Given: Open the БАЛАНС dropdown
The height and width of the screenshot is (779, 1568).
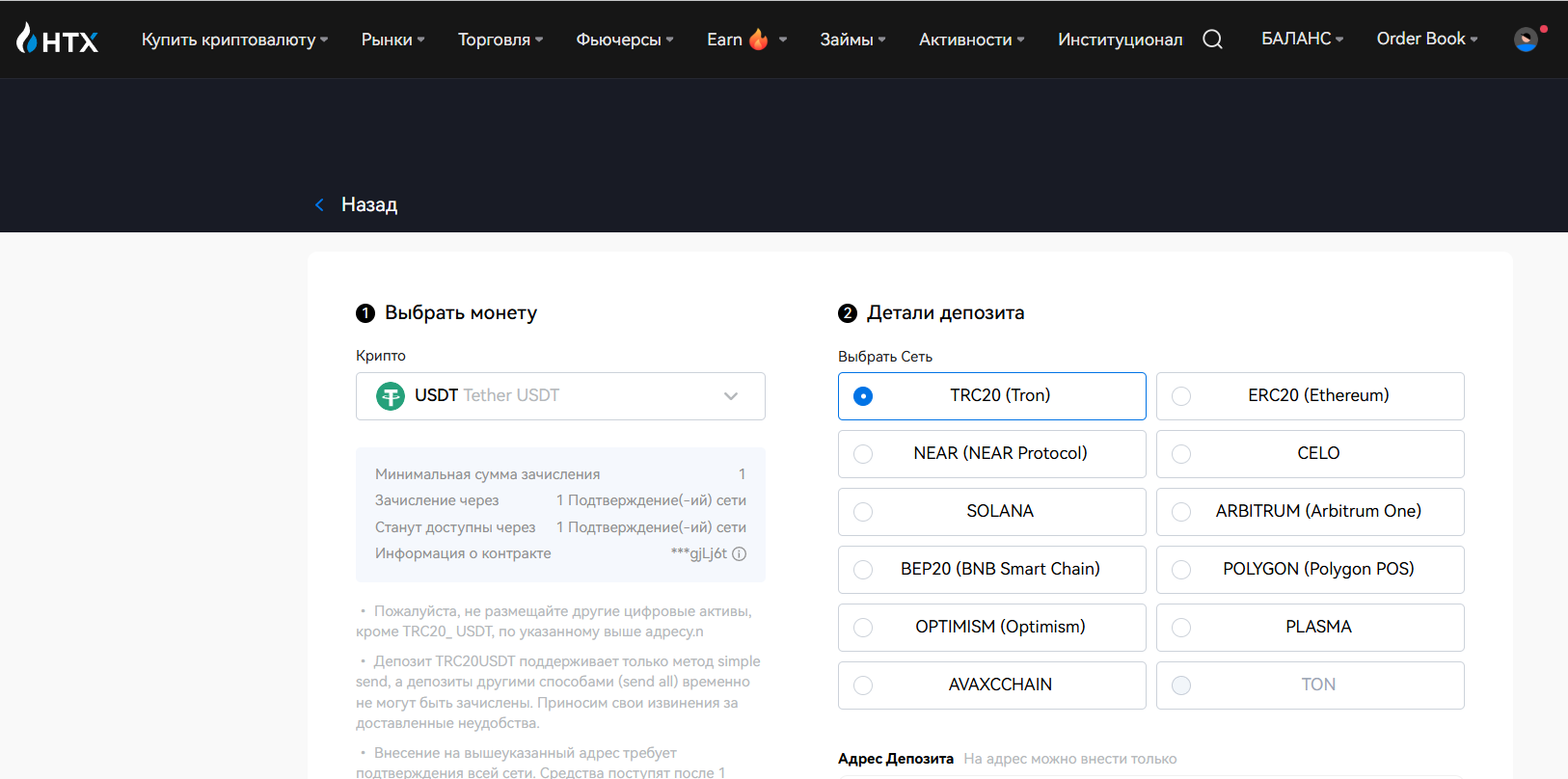Looking at the screenshot, I should click(1303, 39).
